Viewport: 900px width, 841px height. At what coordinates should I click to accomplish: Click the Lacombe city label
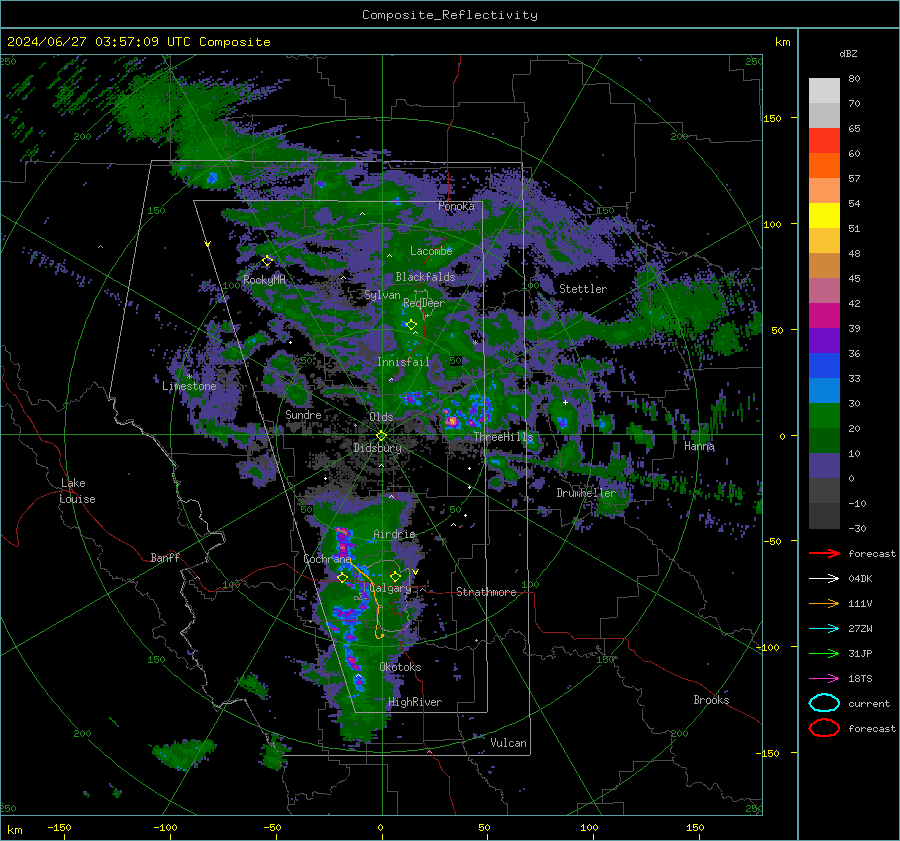(x=431, y=251)
